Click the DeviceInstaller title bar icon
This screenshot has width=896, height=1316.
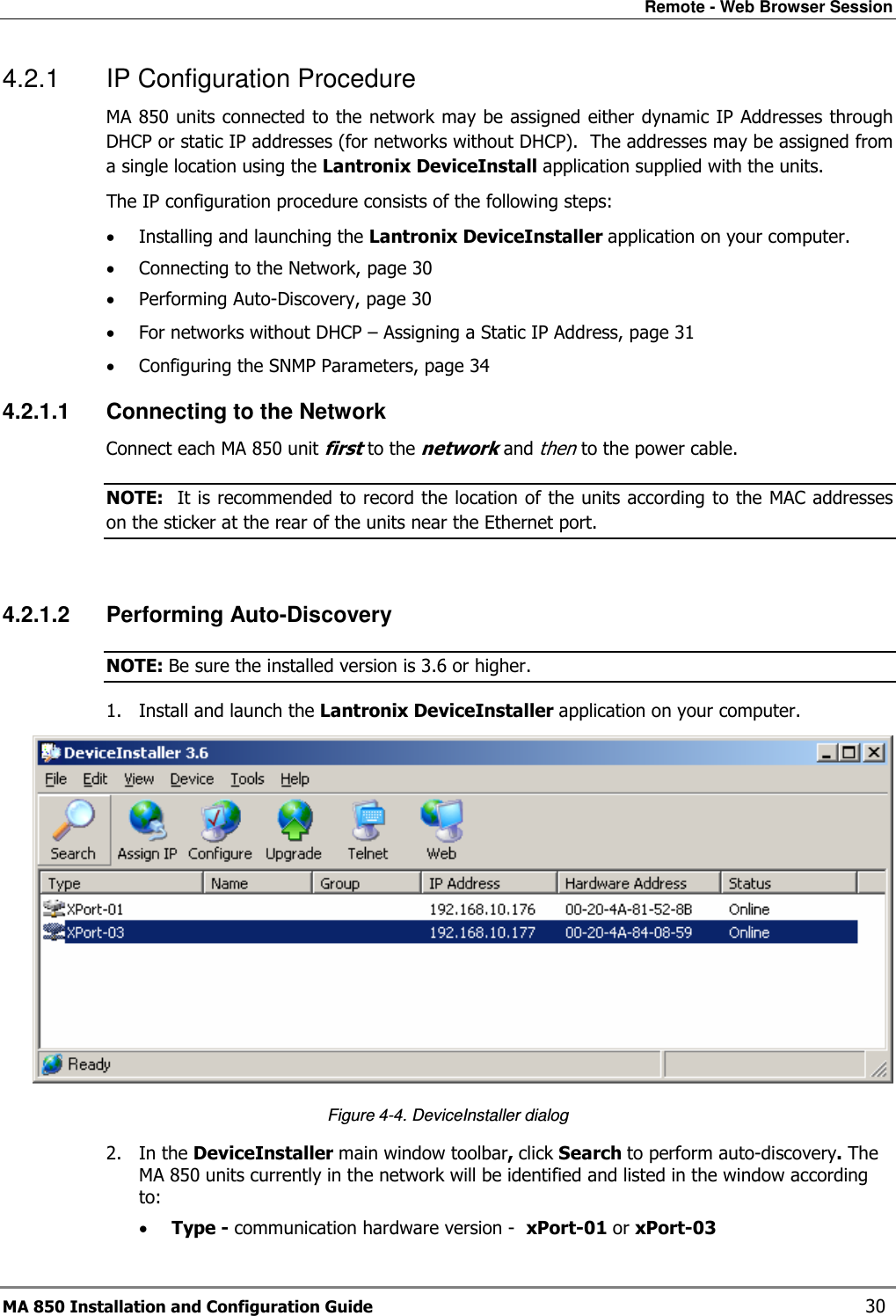(51, 752)
